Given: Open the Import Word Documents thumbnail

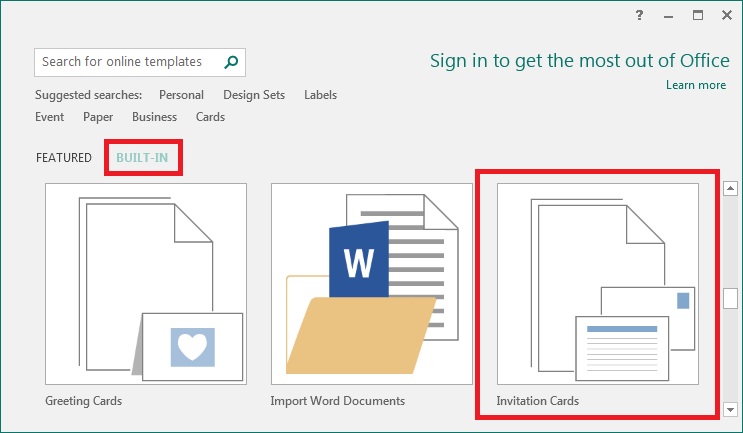Looking at the screenshot, I should click(372, 284).
